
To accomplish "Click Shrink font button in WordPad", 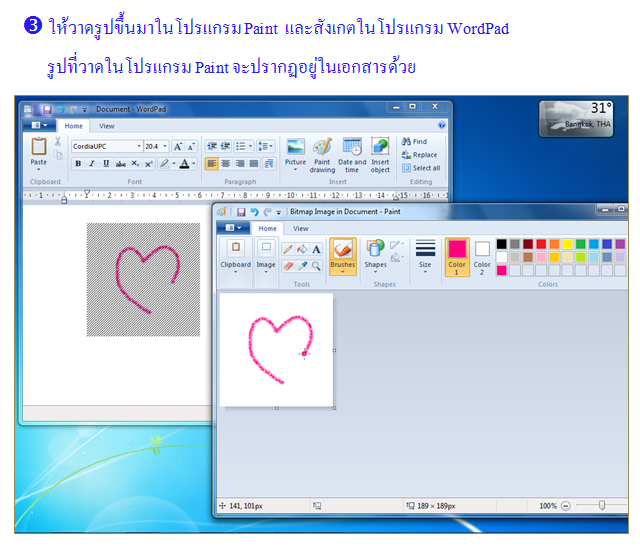I will pyautogui.click(x=191, y=146).
